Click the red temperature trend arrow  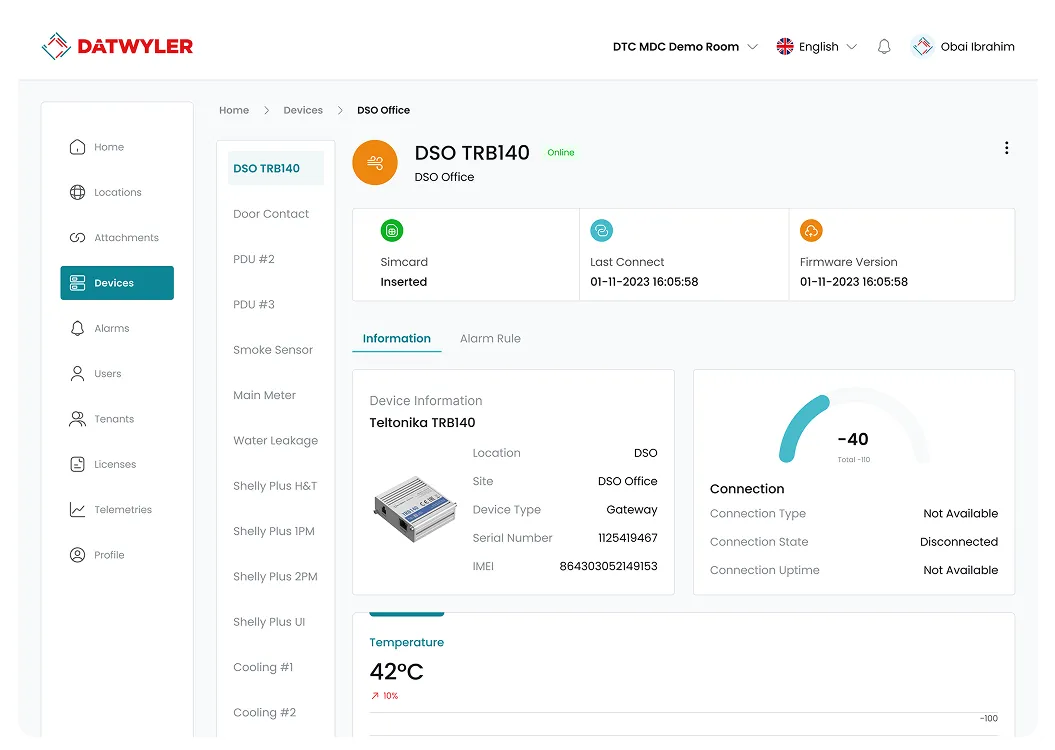375,696
